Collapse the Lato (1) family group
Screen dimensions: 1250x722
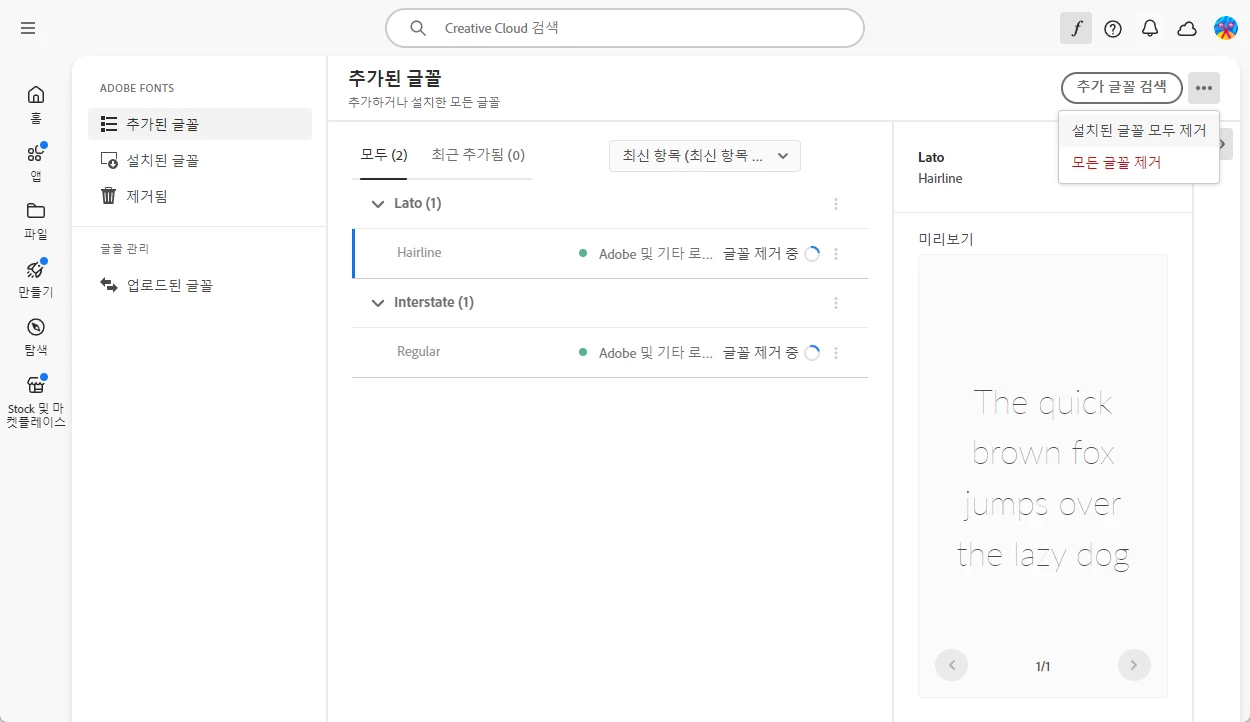[377, 204]
